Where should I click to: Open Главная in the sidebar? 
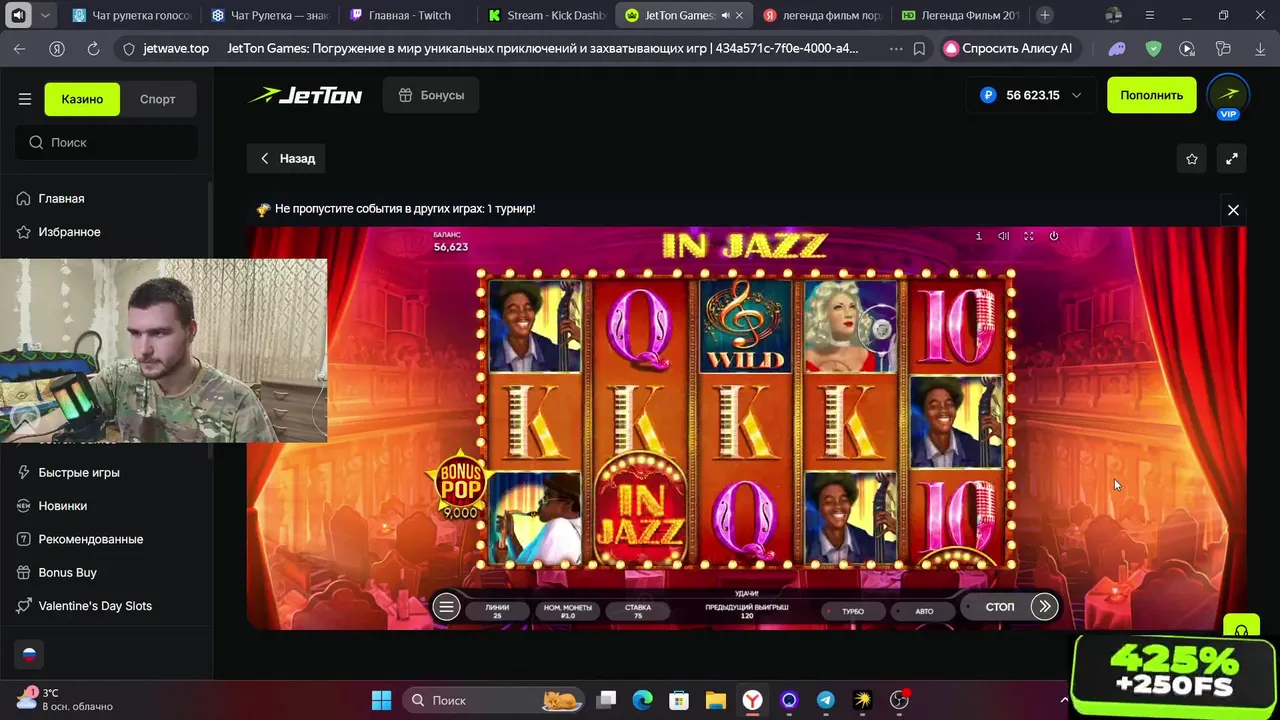tap(61, 198)
